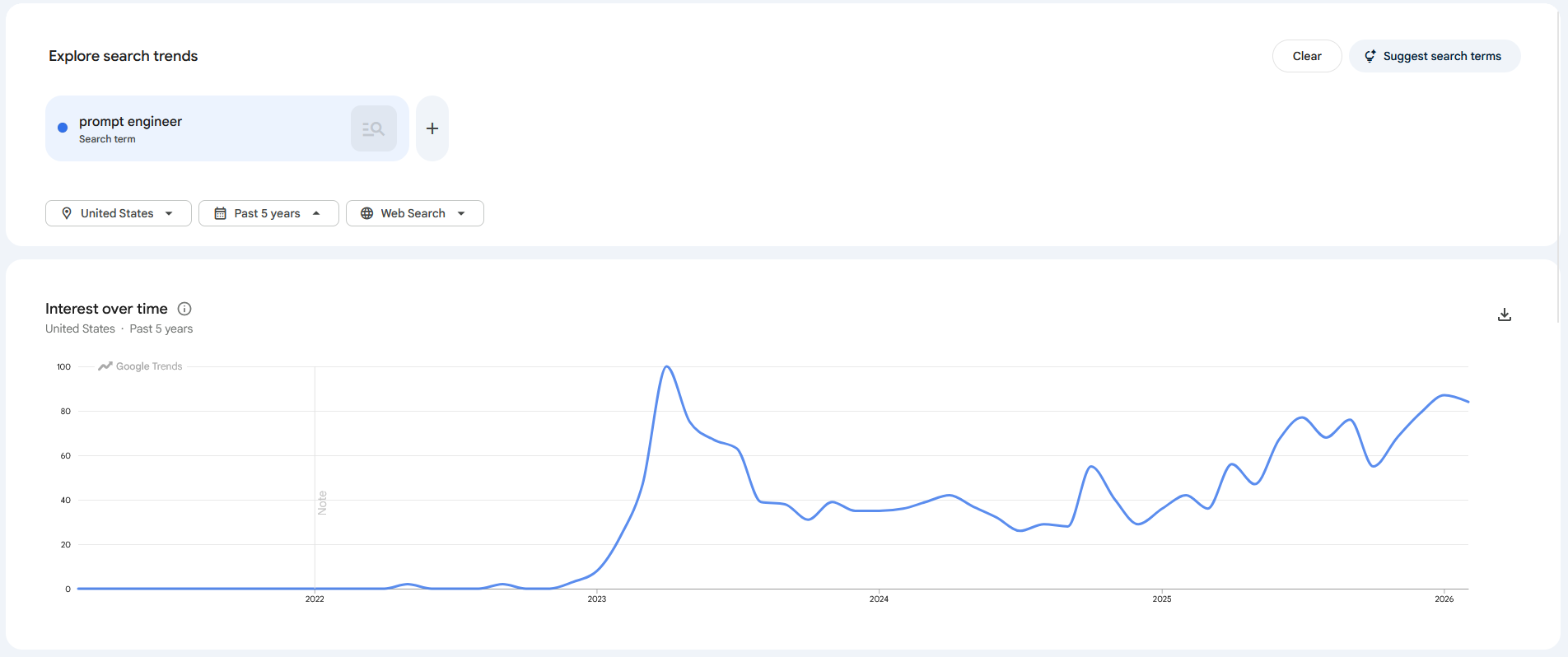Image resolution: width=1568 pixels, height=657 pixels.
Task: Click the blue dot next to prompt engineer
Action: point(63,128)
